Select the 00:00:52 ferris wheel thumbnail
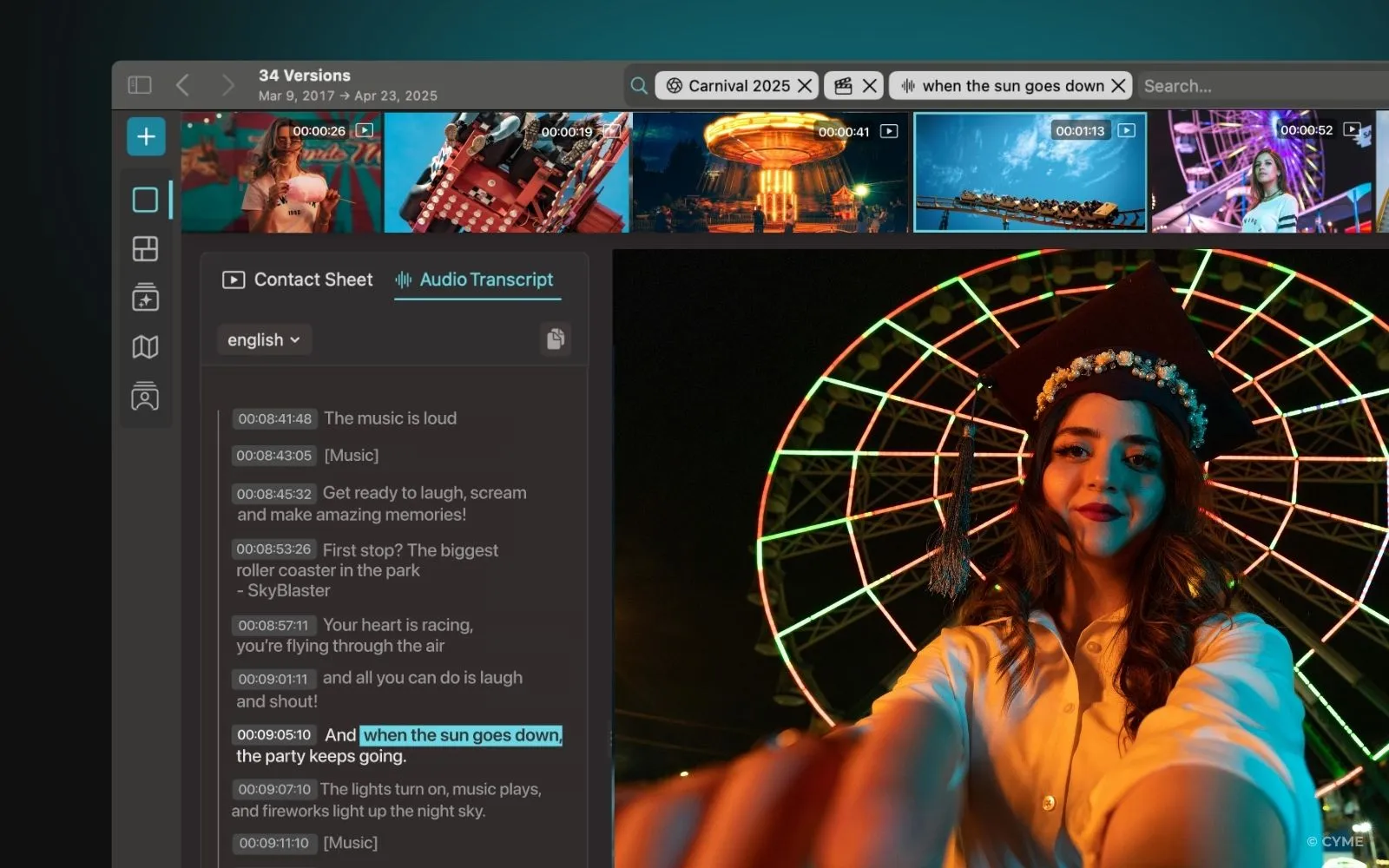The width and height of the screenshot is (1389, 868). pyautogui.click(x=1263, y=173)
